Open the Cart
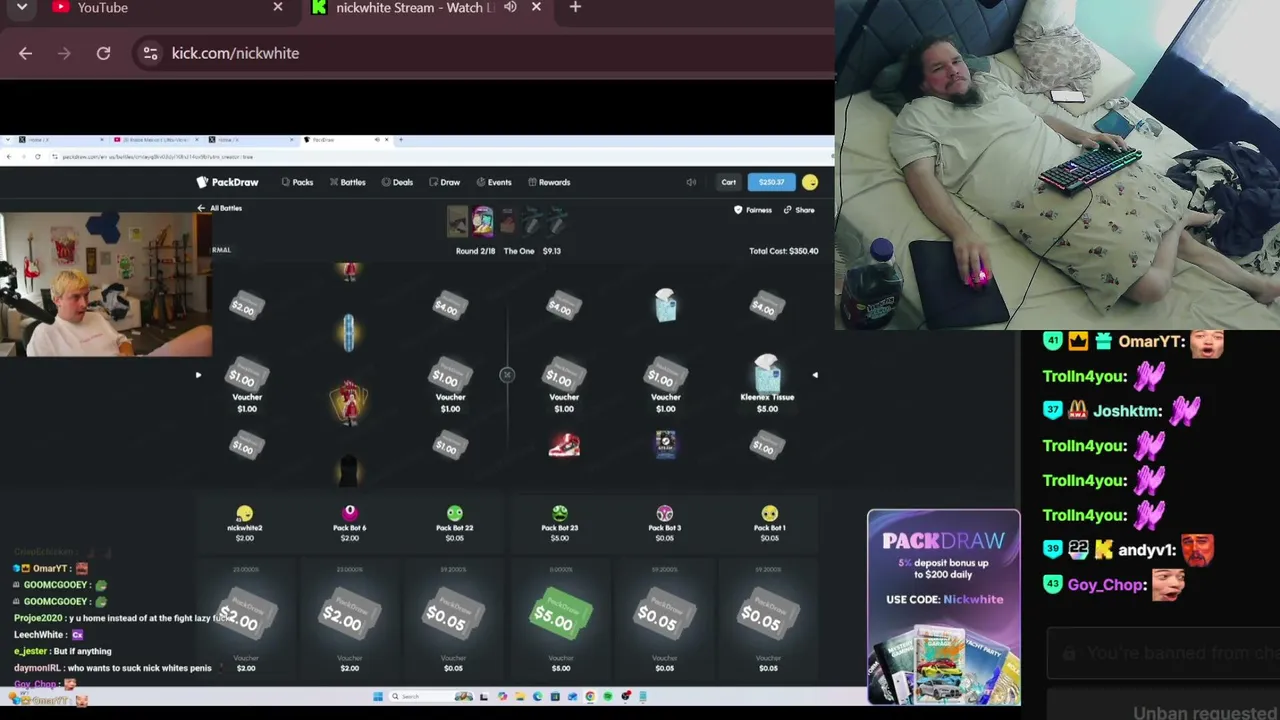Screen dimensions: 1280x720 coord(728,182)
